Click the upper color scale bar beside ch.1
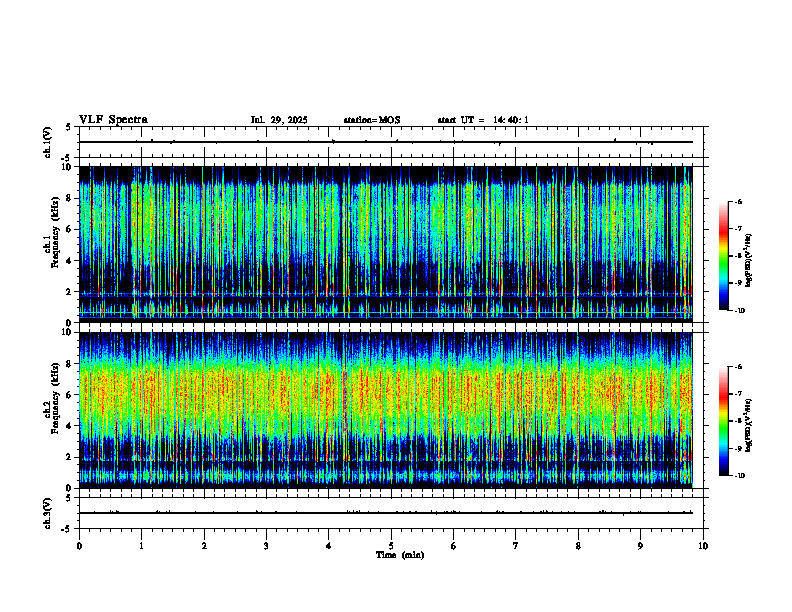Screen dimensions: 792x612 [x=724, y=256]
